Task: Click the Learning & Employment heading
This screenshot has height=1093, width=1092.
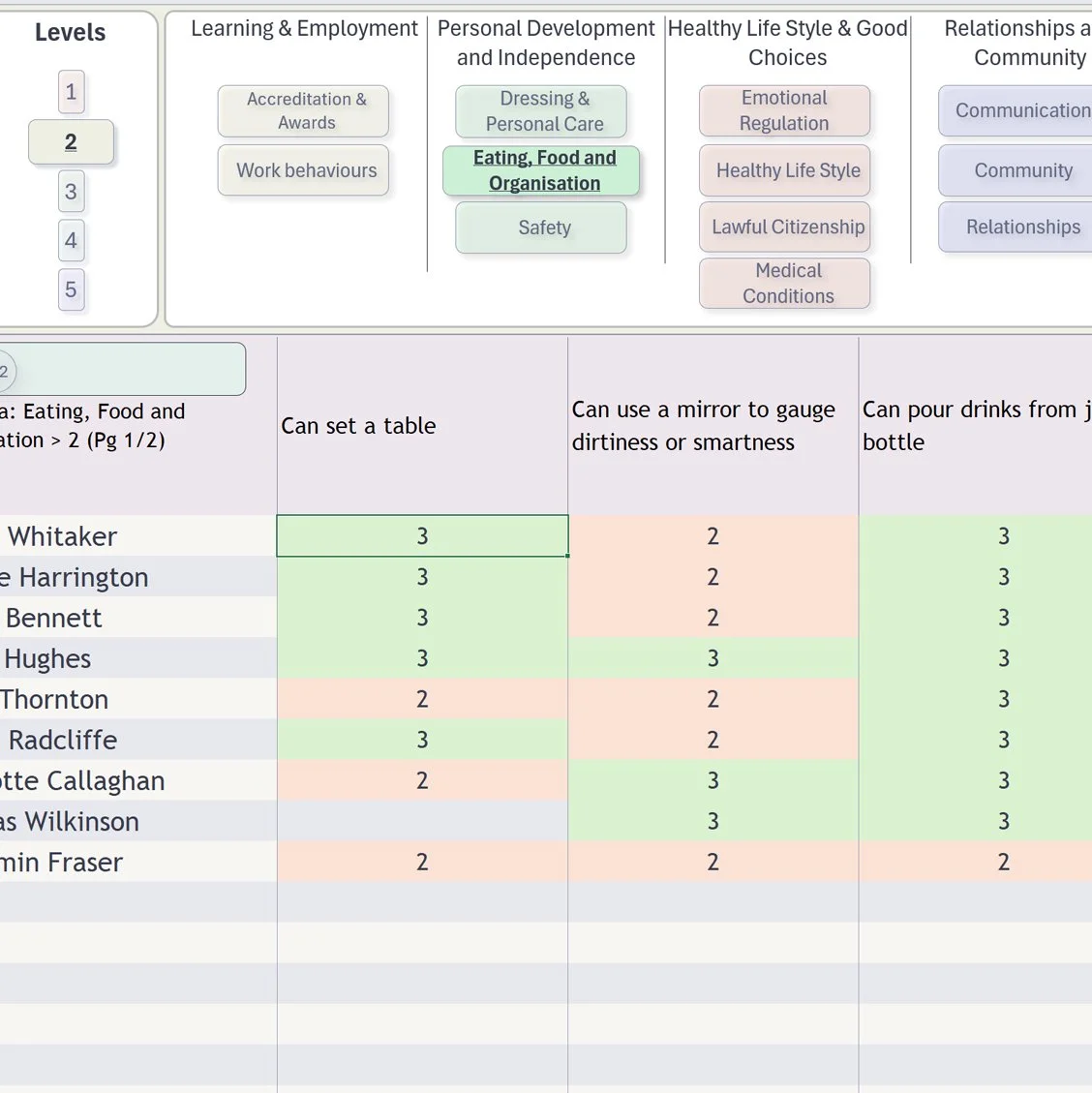Action: coord(304,29)
